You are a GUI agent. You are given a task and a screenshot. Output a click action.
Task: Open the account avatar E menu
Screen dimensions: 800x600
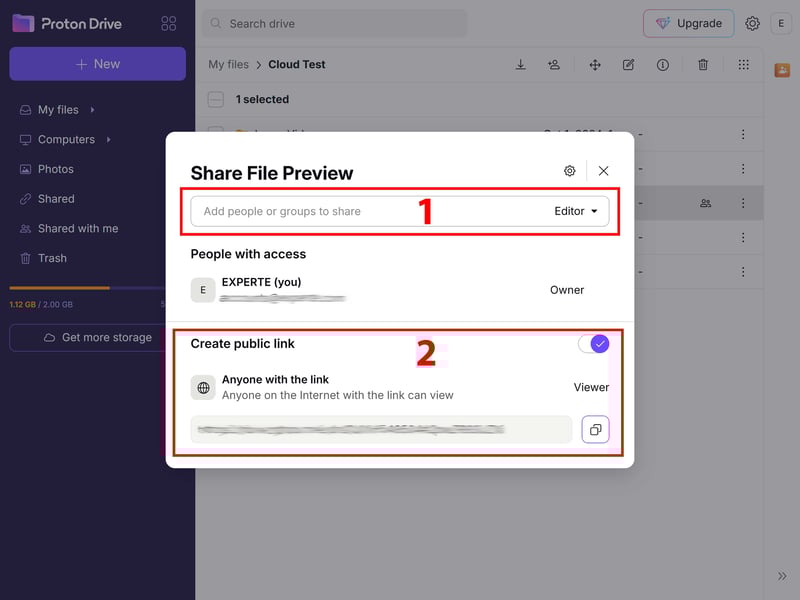(781, 23)
